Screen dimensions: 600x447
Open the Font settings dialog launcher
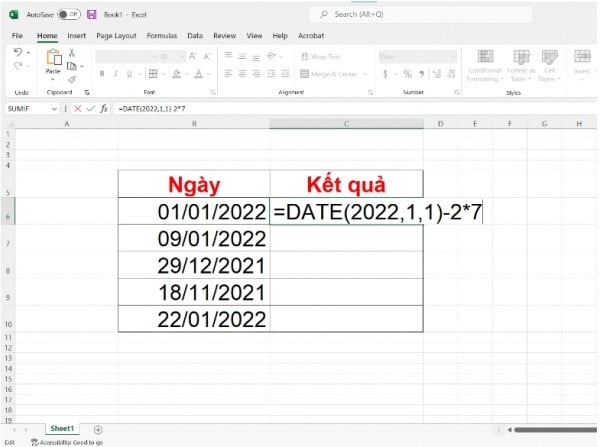pyautogui.click(x=213, y=92)
